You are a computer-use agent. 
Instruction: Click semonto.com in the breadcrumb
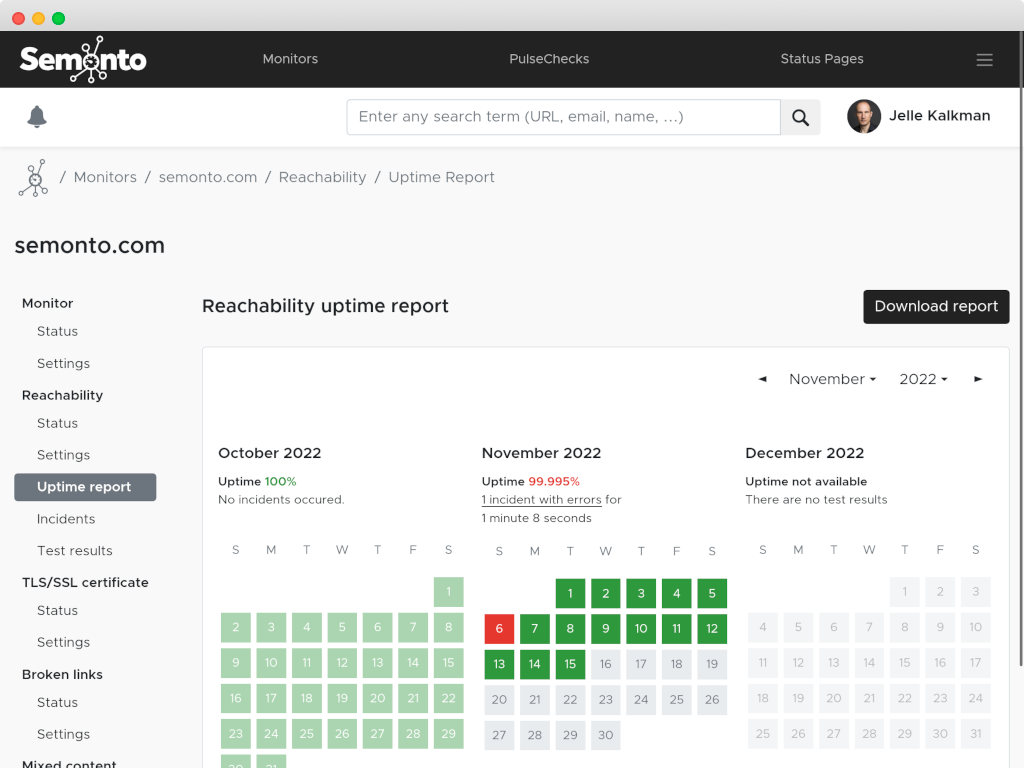coord(208,177)
